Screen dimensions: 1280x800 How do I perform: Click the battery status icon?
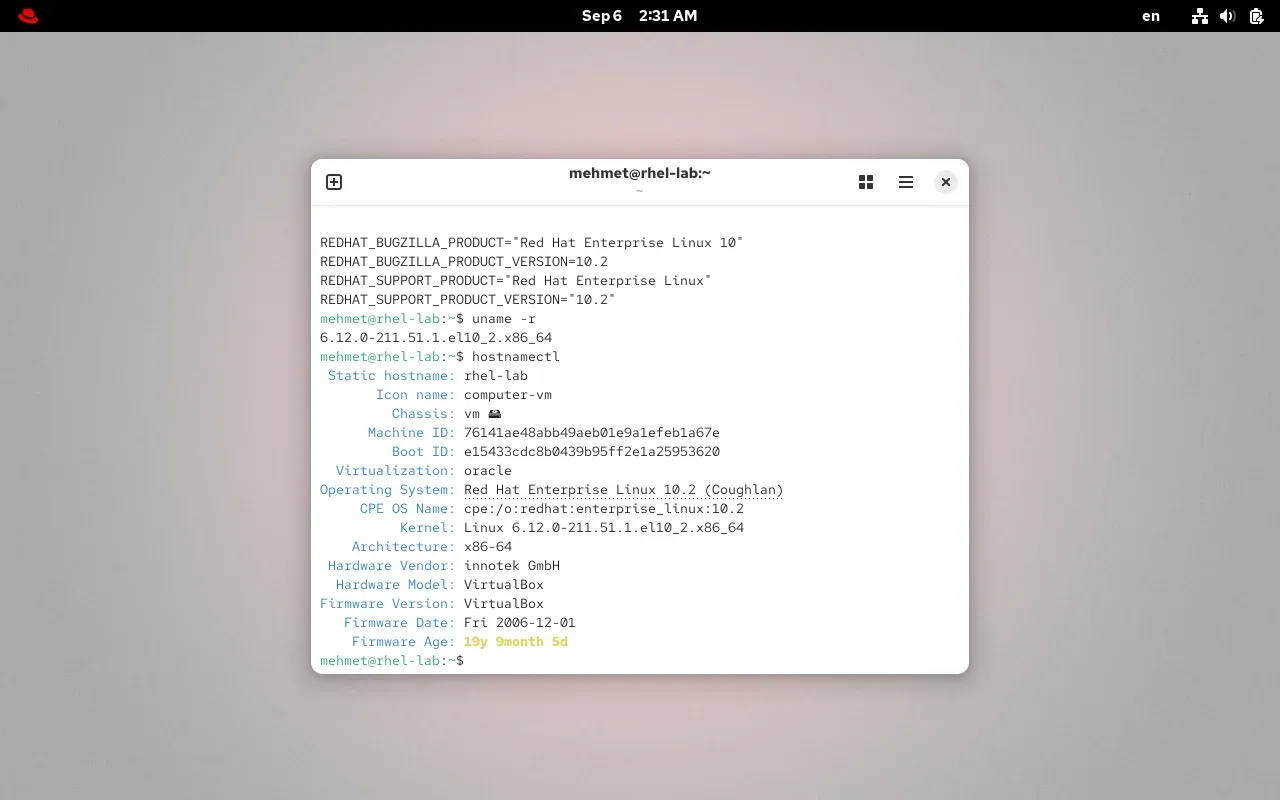(1257, 16)
